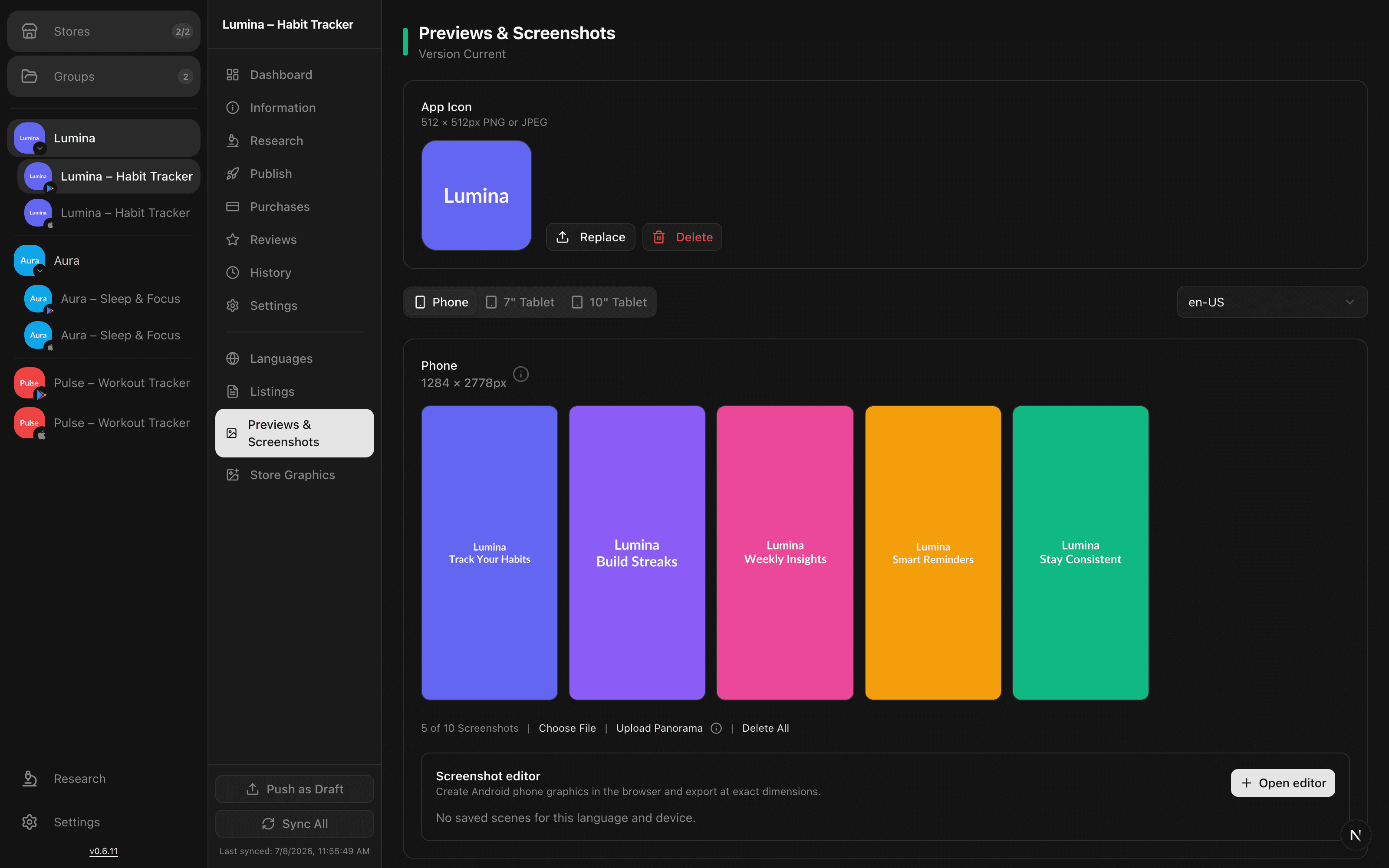Click the Delete All link

(x=766, y=728)
